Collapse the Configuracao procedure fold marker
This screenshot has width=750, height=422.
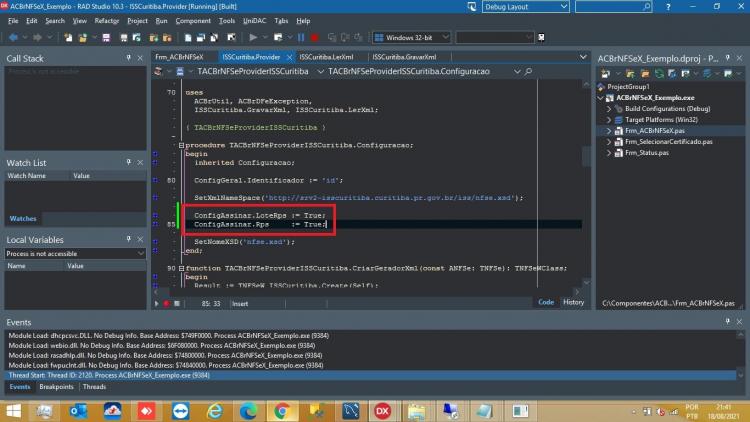coord(181,145)
